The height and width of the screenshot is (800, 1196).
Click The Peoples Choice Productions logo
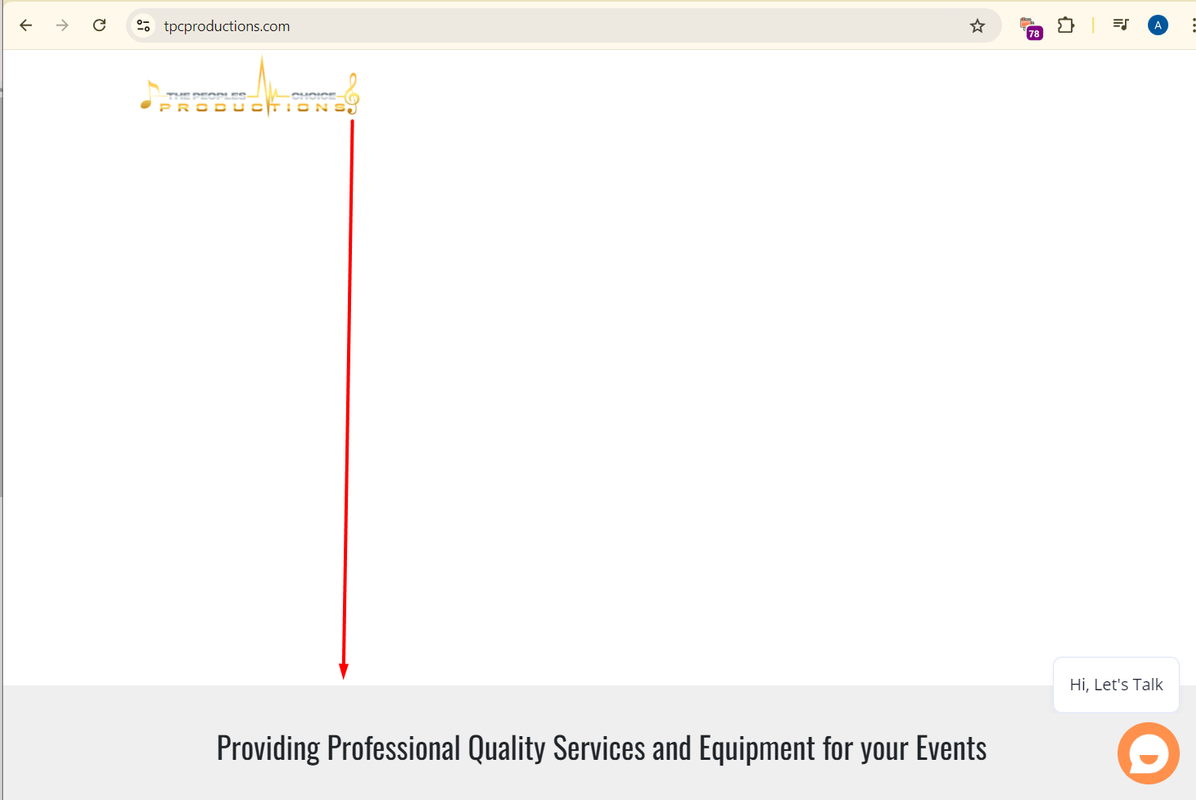tap(249, 88)
